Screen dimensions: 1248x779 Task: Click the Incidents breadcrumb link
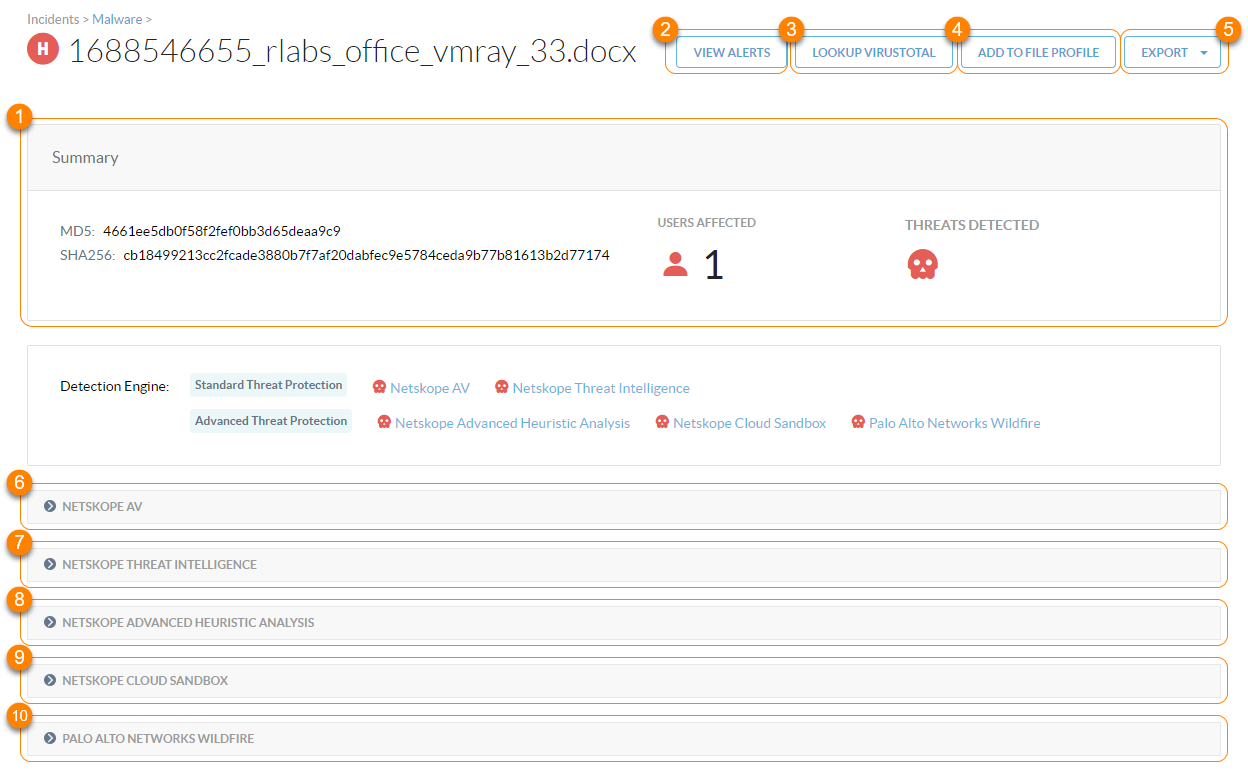pyautogui.click(x=51, y=18)
